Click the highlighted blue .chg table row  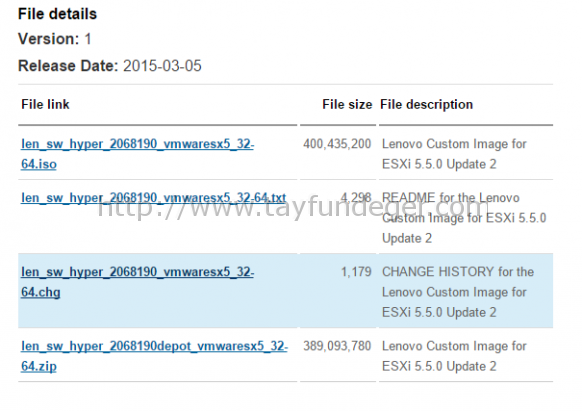click(285, 291)
